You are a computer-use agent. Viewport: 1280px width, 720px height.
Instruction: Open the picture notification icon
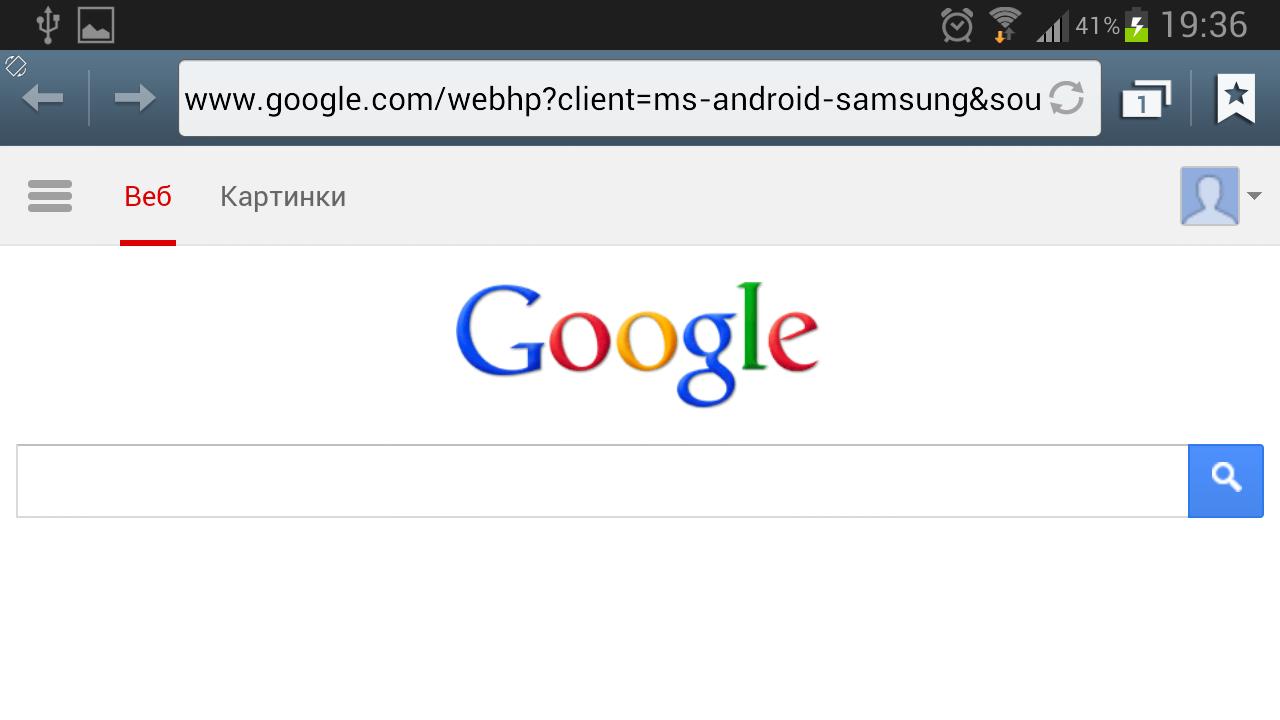tap(96, 25)
